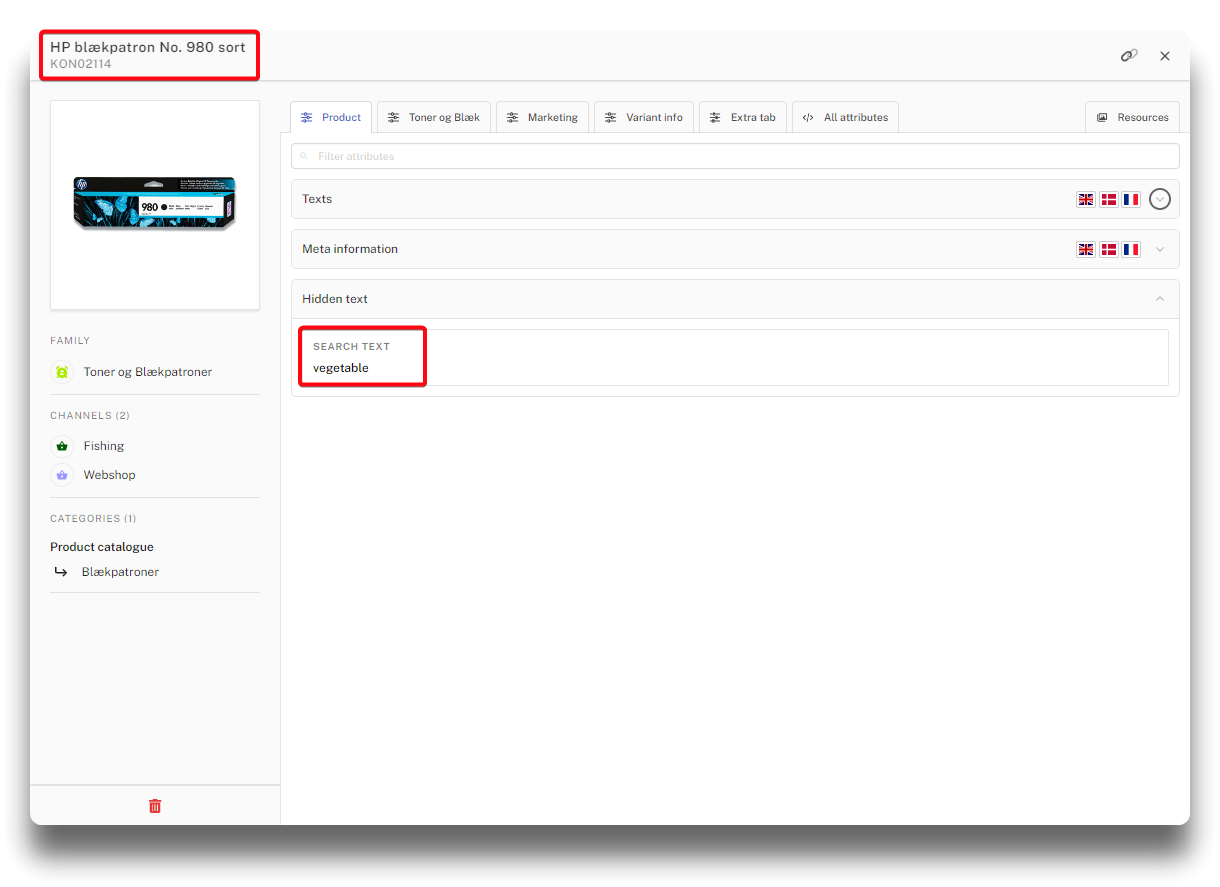This screenshot has height=887, width=1220.
Task: Click the HP ink cartridge product thumbnail
Action: pos(155,203)
